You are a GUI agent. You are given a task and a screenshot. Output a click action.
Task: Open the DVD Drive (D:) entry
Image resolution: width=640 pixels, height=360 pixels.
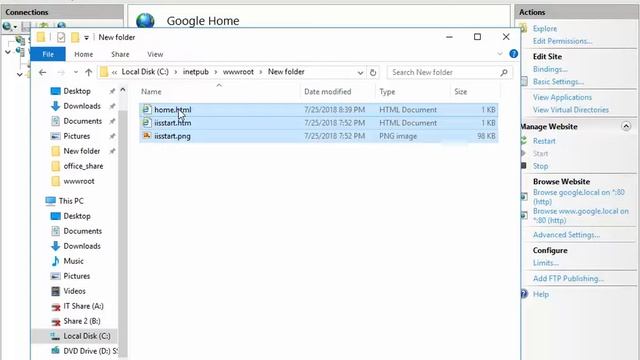pyautogui.click(x=90, y=351)
